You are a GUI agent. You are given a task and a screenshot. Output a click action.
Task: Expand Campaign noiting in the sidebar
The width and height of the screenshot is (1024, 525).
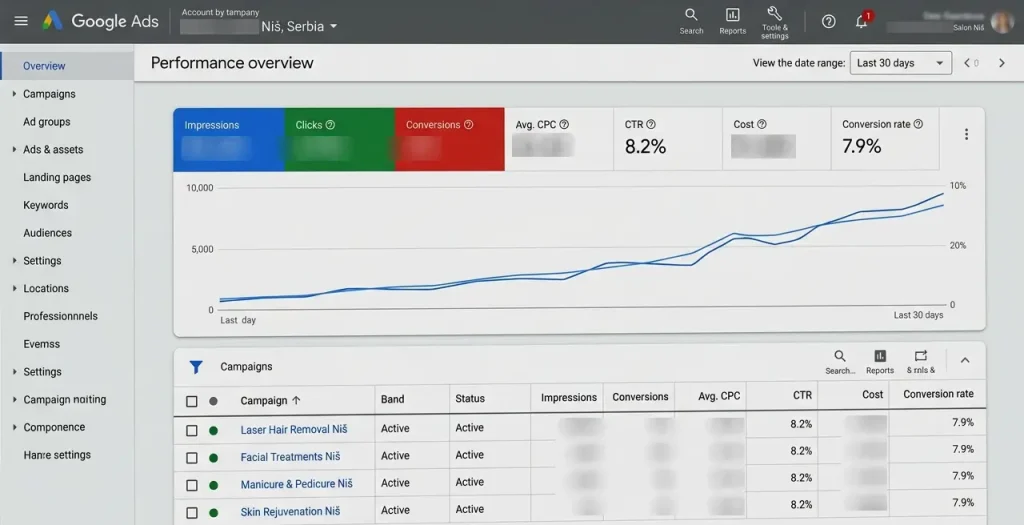(14, 399)
